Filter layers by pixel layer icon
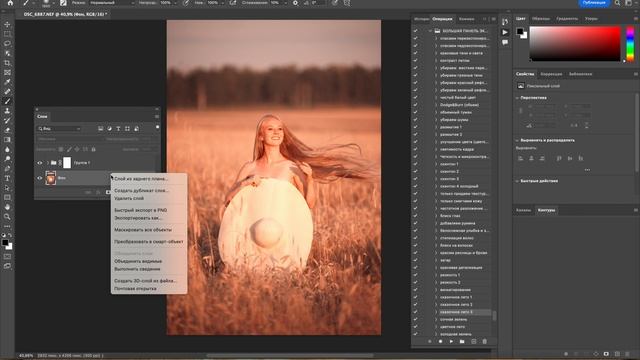This screenshot has width=640, height=360. pyautogui.click(x=100, y=129)
